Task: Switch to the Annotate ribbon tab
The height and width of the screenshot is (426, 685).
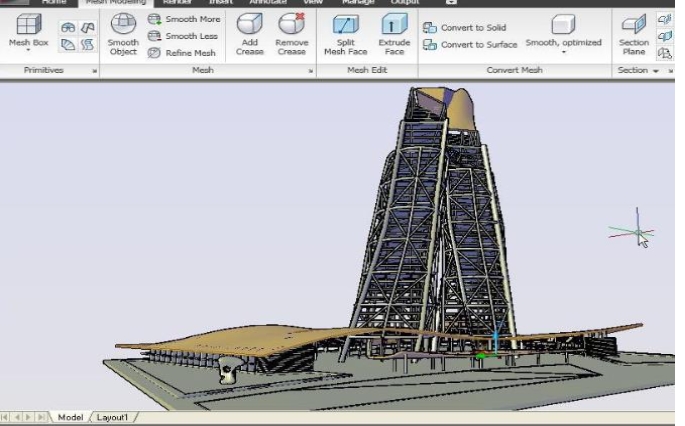Action: tap(268, 2)
